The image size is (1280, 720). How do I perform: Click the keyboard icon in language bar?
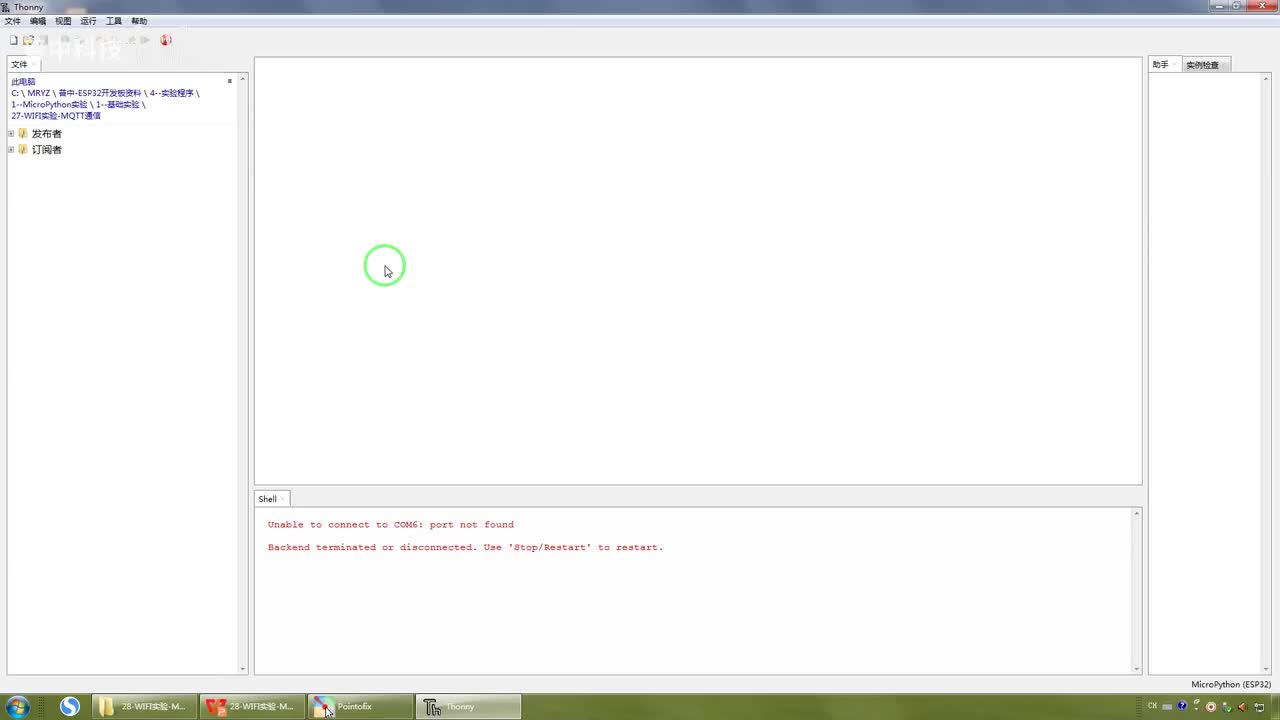[x=1167, y=707]
